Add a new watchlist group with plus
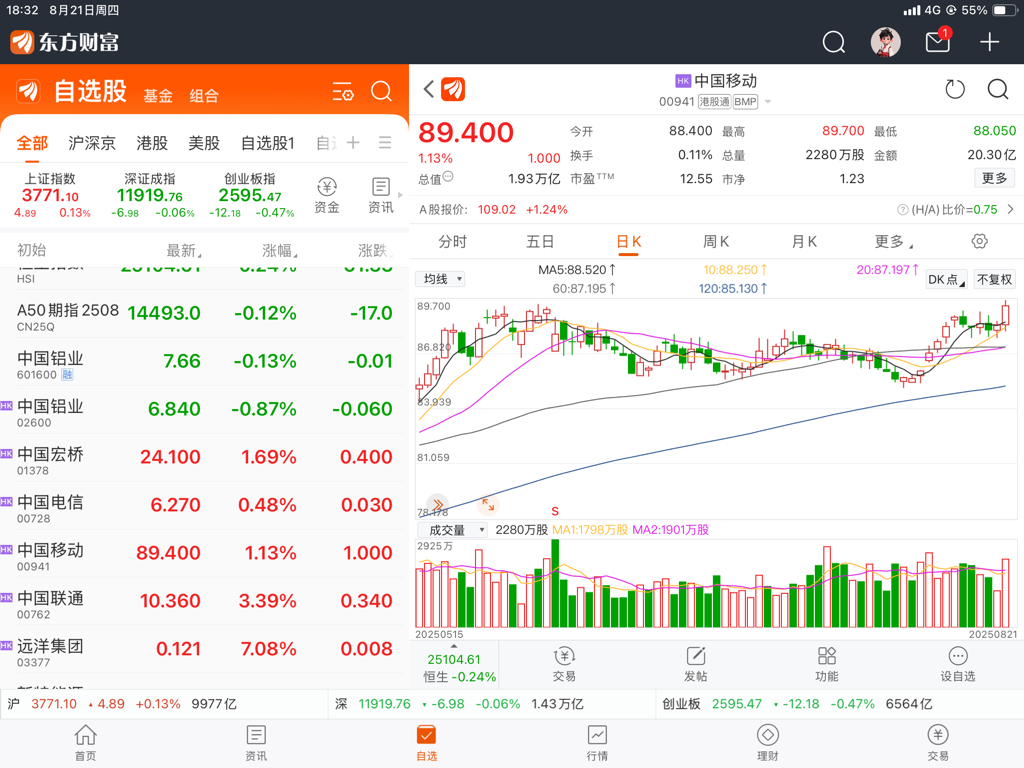Viewport: 1024px width, 768px height. pyautogui.click(x=353, y=142)
